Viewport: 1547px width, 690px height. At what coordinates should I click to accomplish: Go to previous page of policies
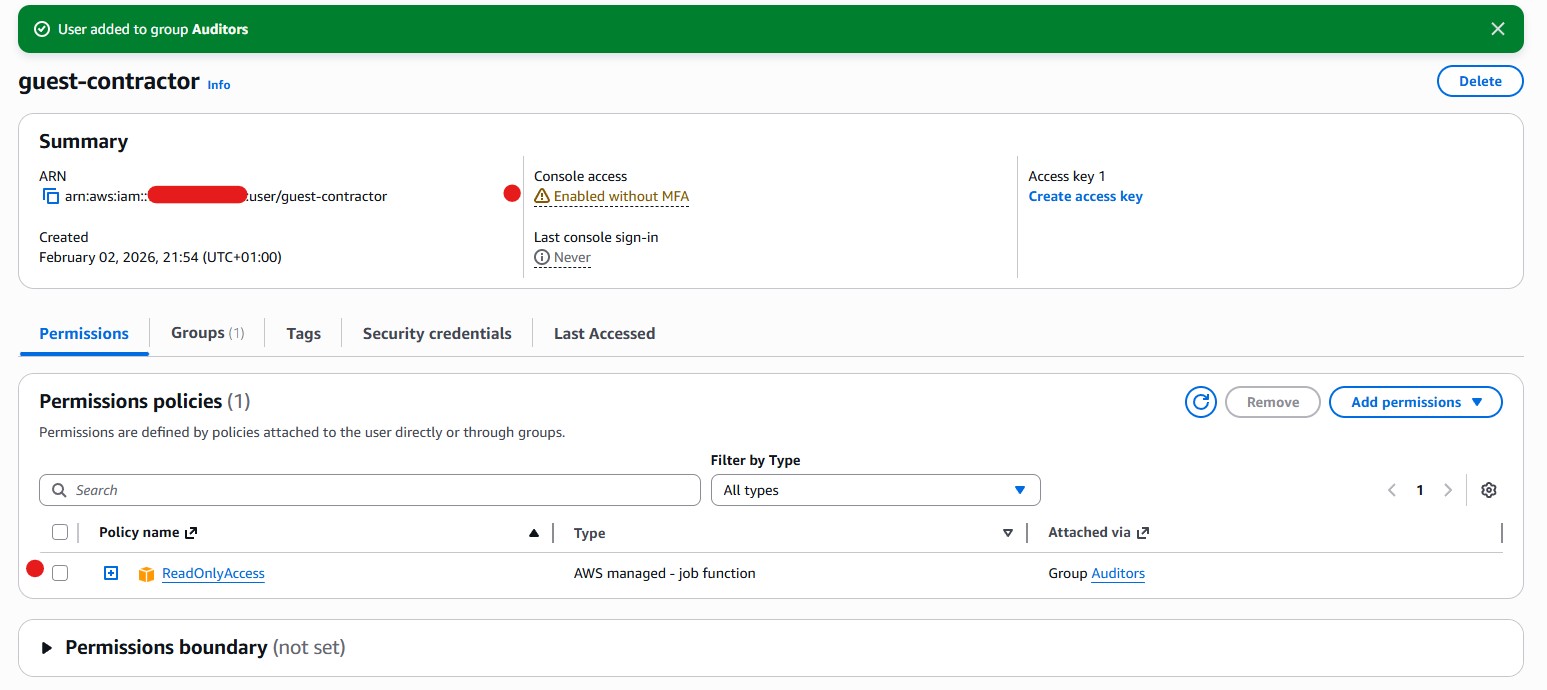(x=1391, y=490)
